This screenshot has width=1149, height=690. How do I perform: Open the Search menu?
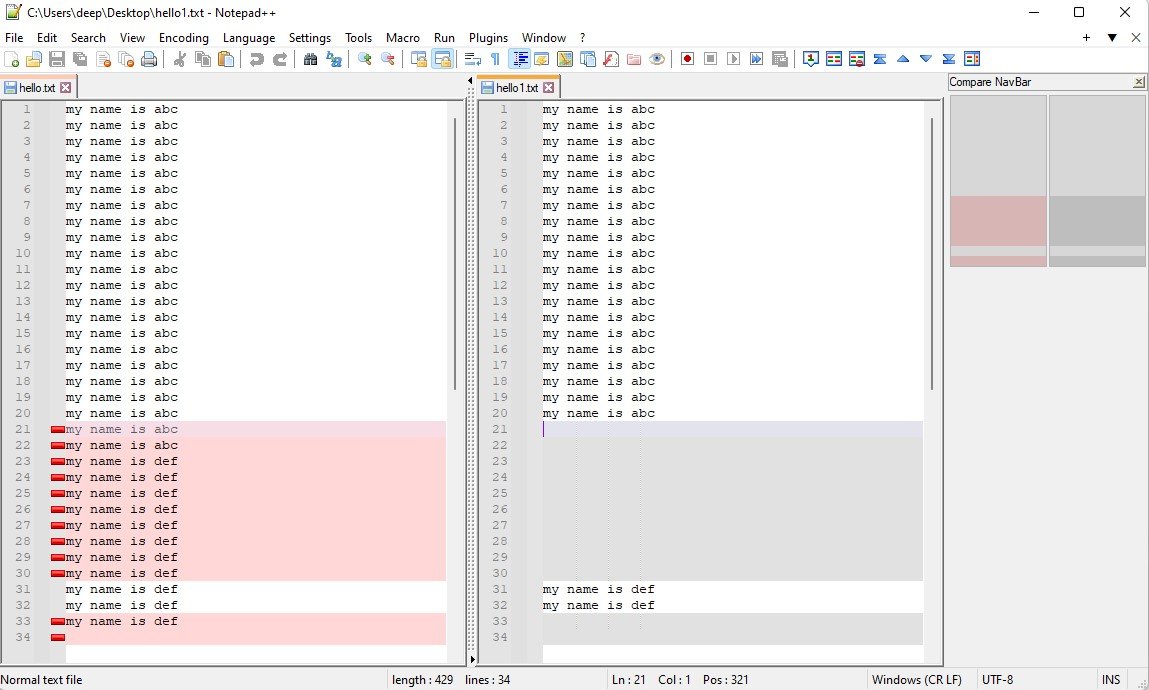pos(88,37)
